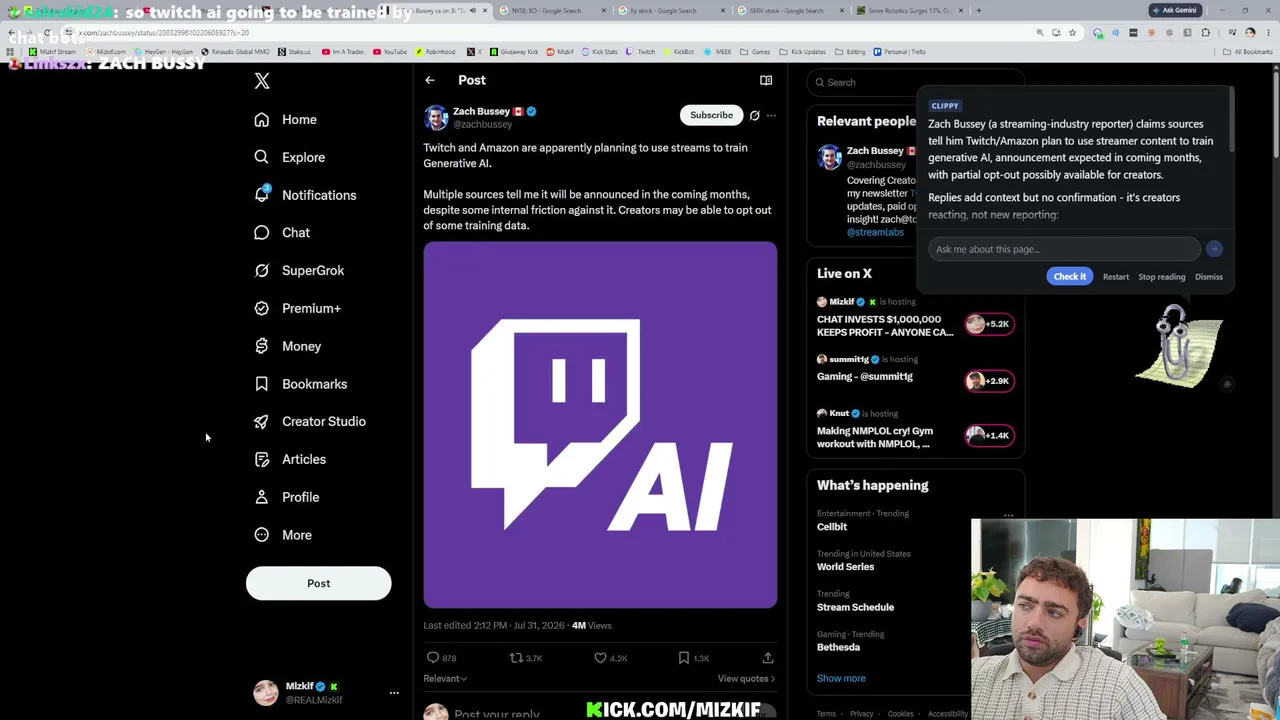The width and height of the screenshot is (1280, 720).
Task: Click the @streamlabs mention link
Action: 875,232
